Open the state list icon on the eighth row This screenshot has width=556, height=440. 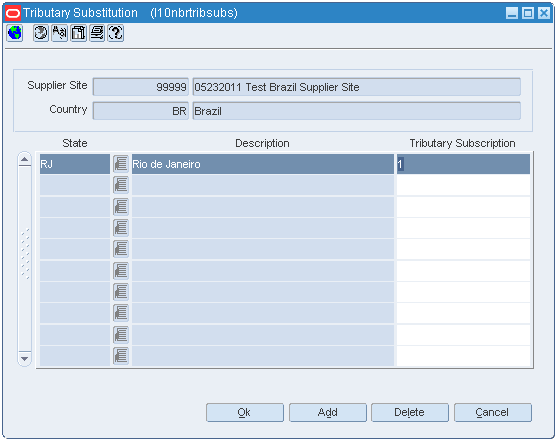pos(121,313)
